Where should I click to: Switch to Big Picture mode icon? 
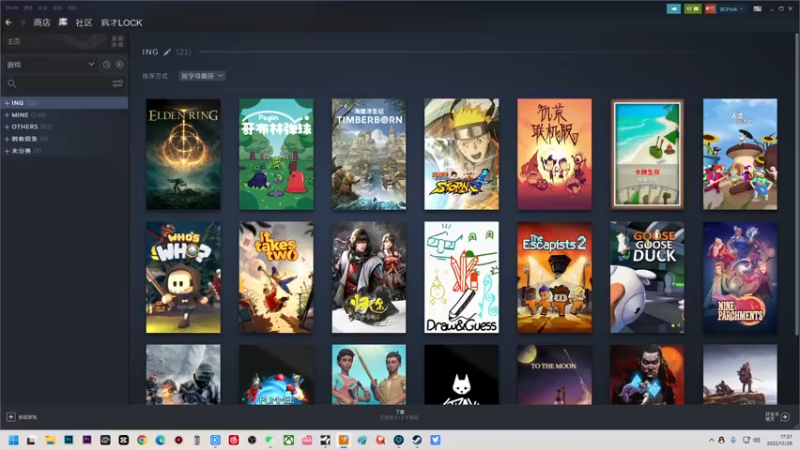758,9
